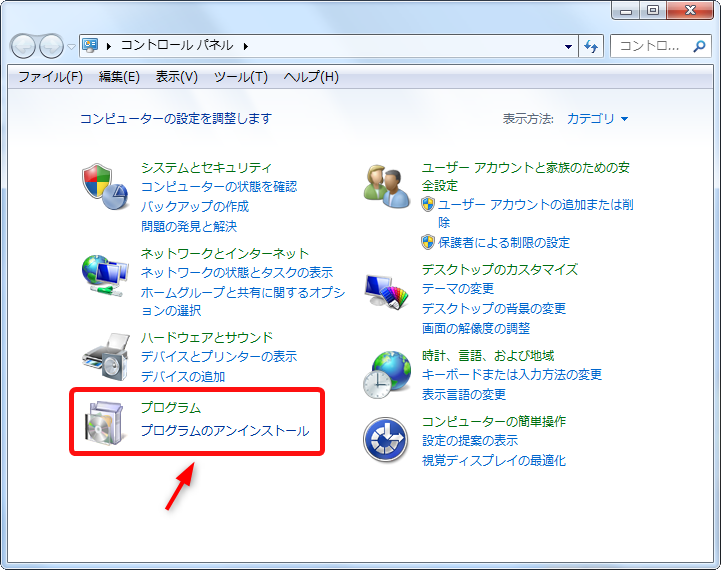Click バックアップの作成 link
721x570 pixels.
pos(195,206)
